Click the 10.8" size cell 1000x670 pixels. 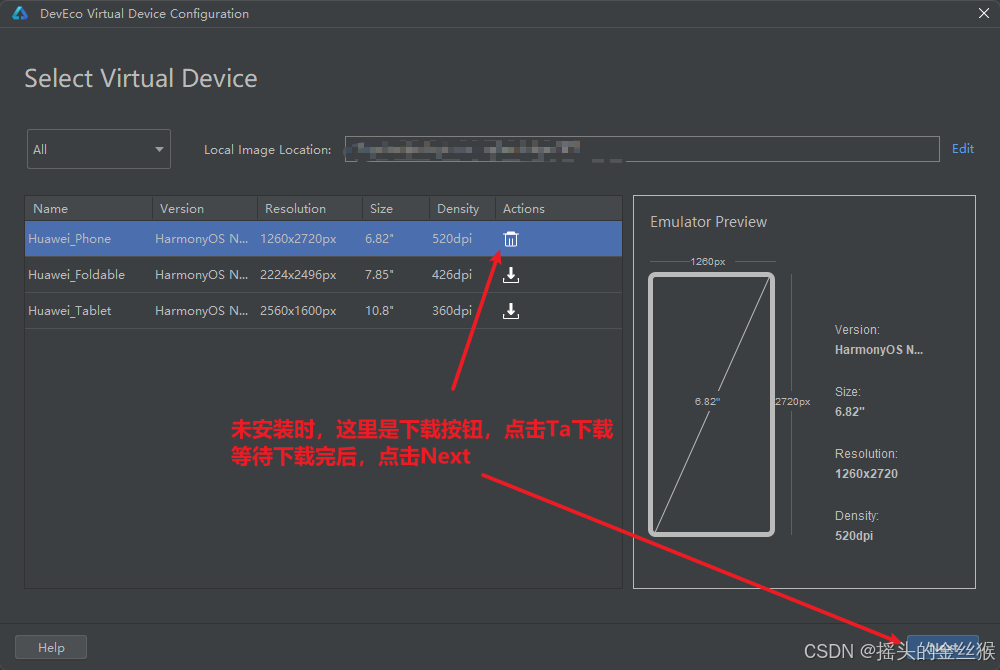[379, 311]
